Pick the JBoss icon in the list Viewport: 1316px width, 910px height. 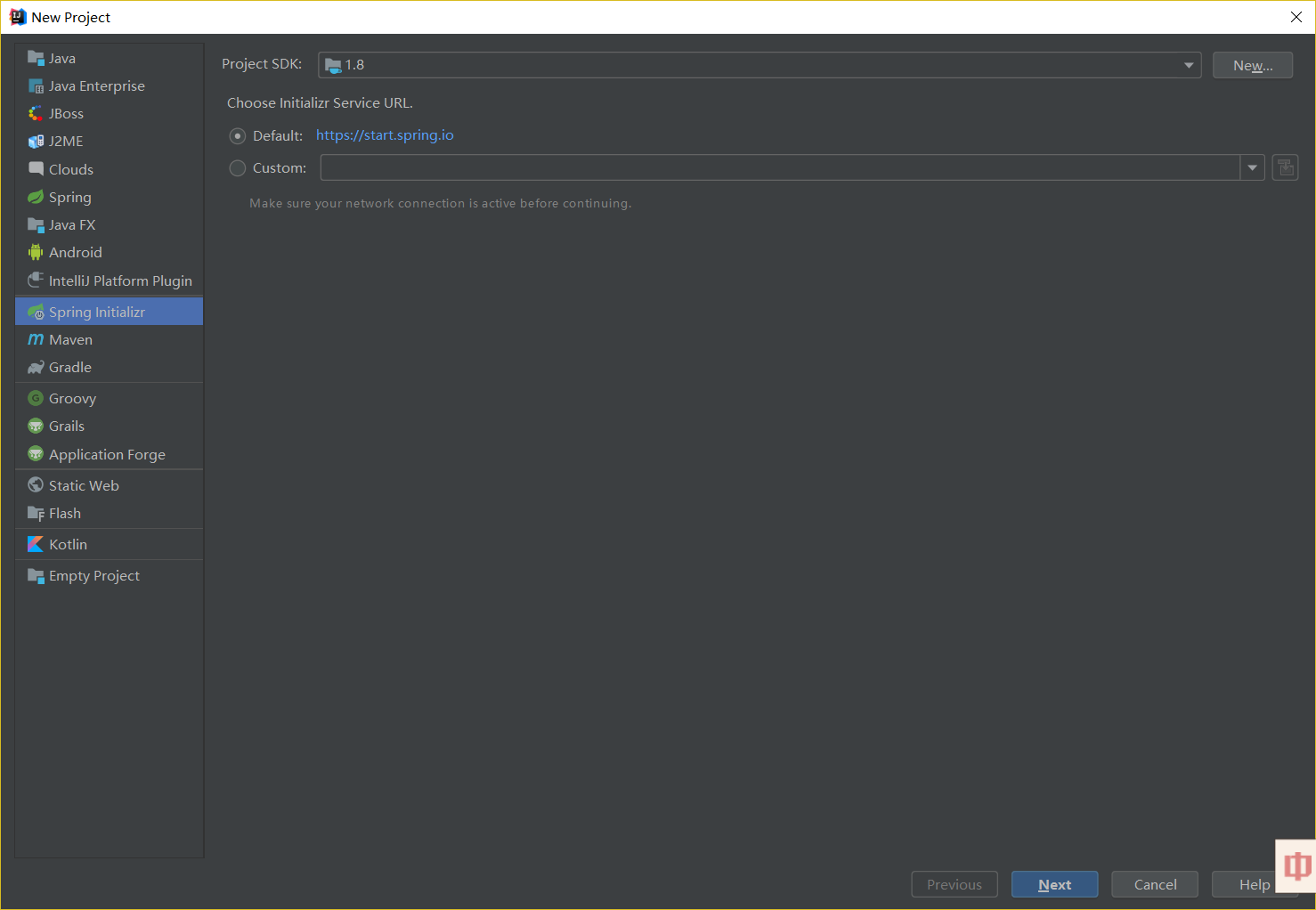pos(36,113)
